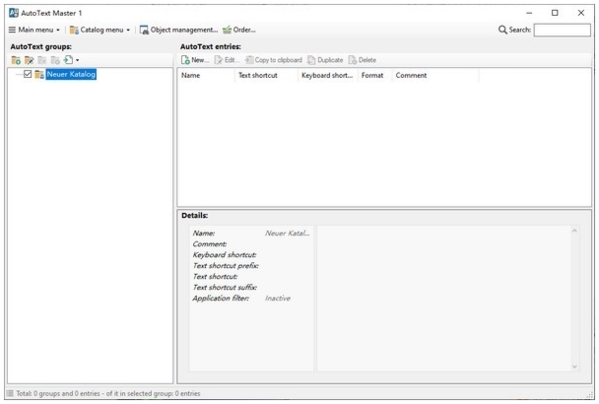Create a New AutoText entry

click(x=195, y=60)
